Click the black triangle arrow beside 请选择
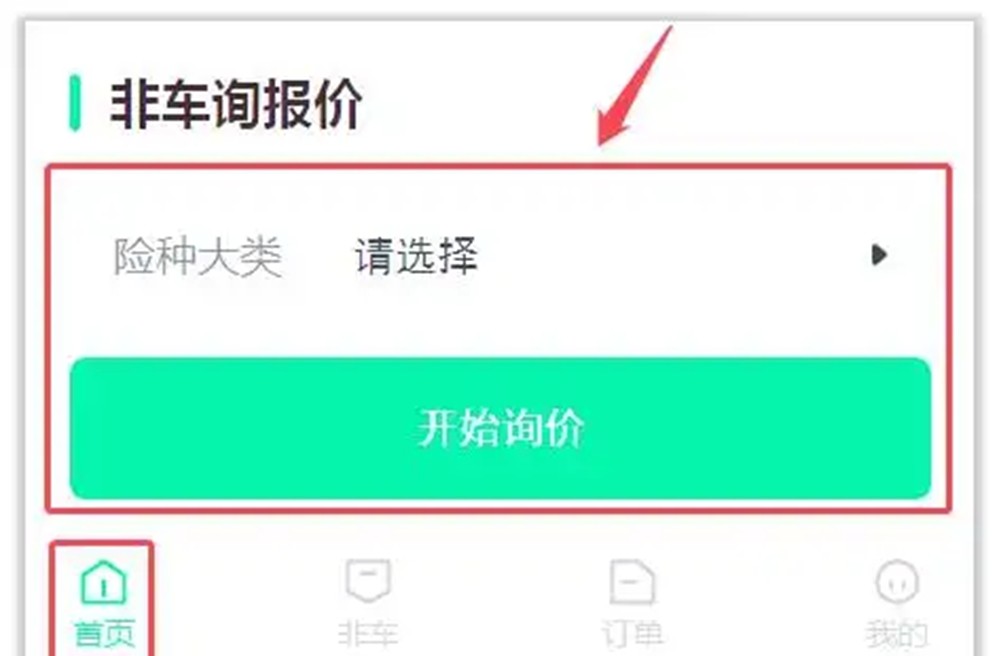 (x=879, y=255)
